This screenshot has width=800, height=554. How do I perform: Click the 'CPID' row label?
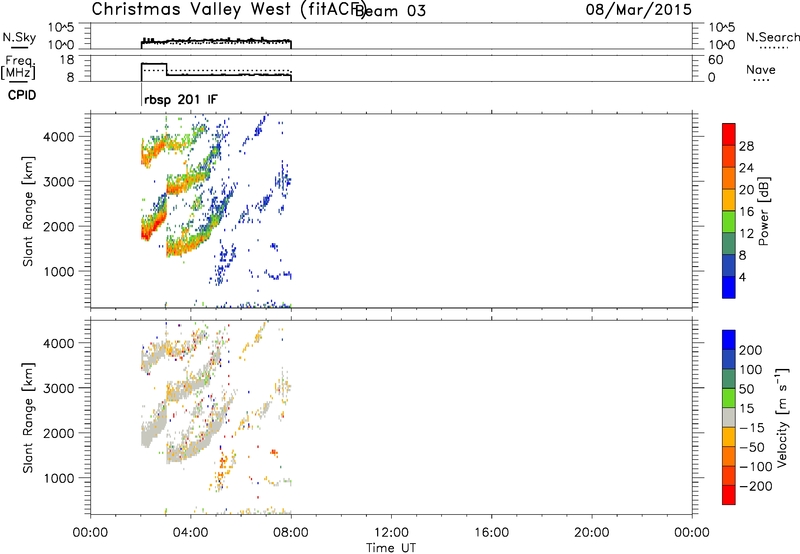[x=22, y=95]
